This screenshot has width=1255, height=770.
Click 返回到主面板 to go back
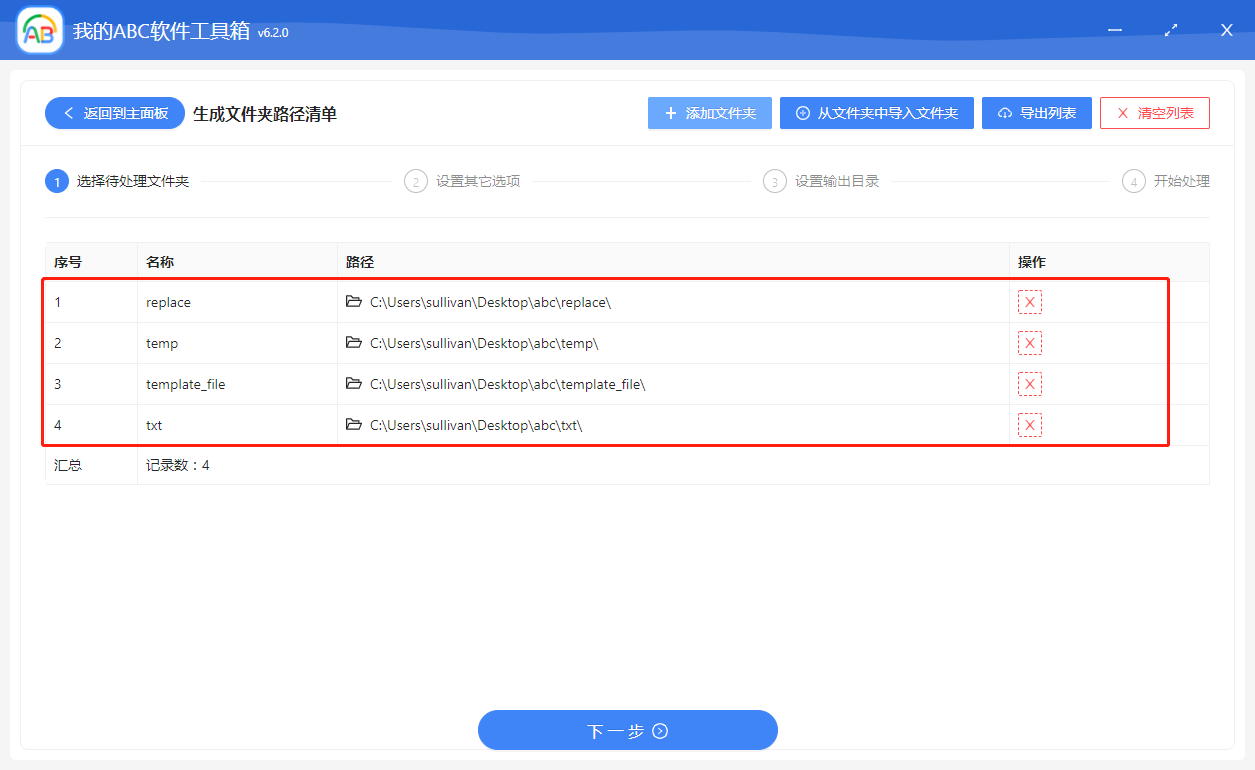[x=114, y=112]
